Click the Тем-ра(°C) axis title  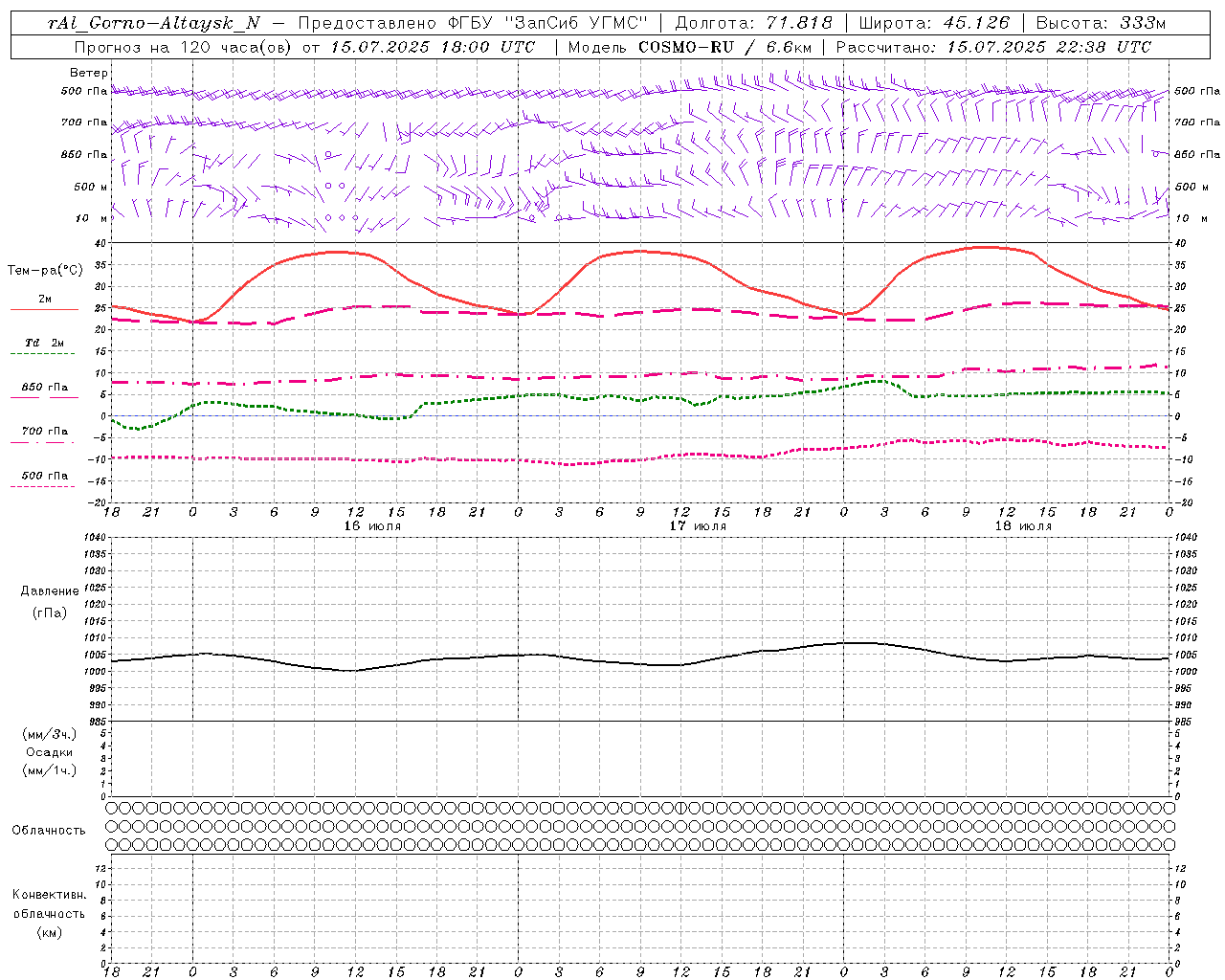(x=45, y=271)
